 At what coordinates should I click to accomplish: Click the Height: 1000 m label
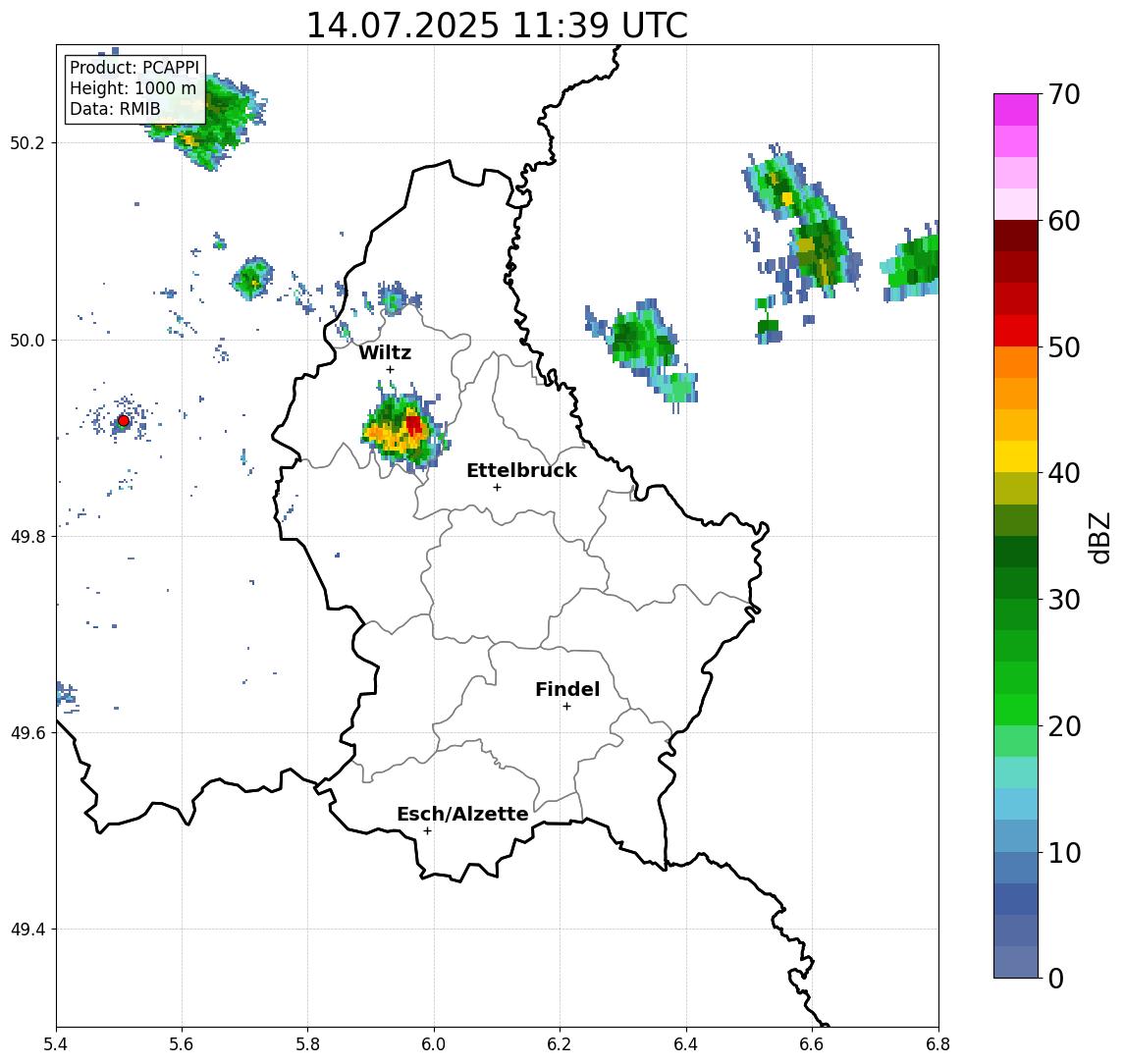point(133,88)
